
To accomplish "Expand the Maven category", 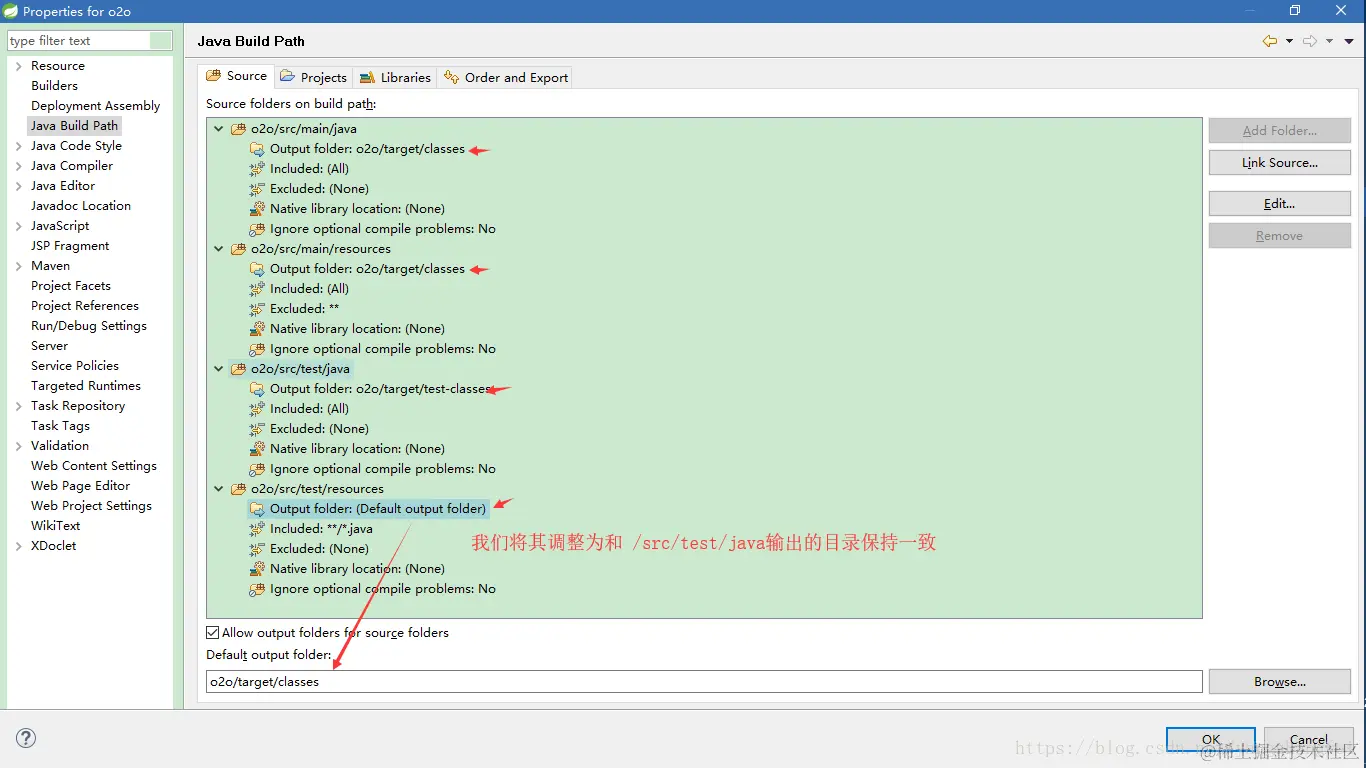I will click(x=18, y=266).
